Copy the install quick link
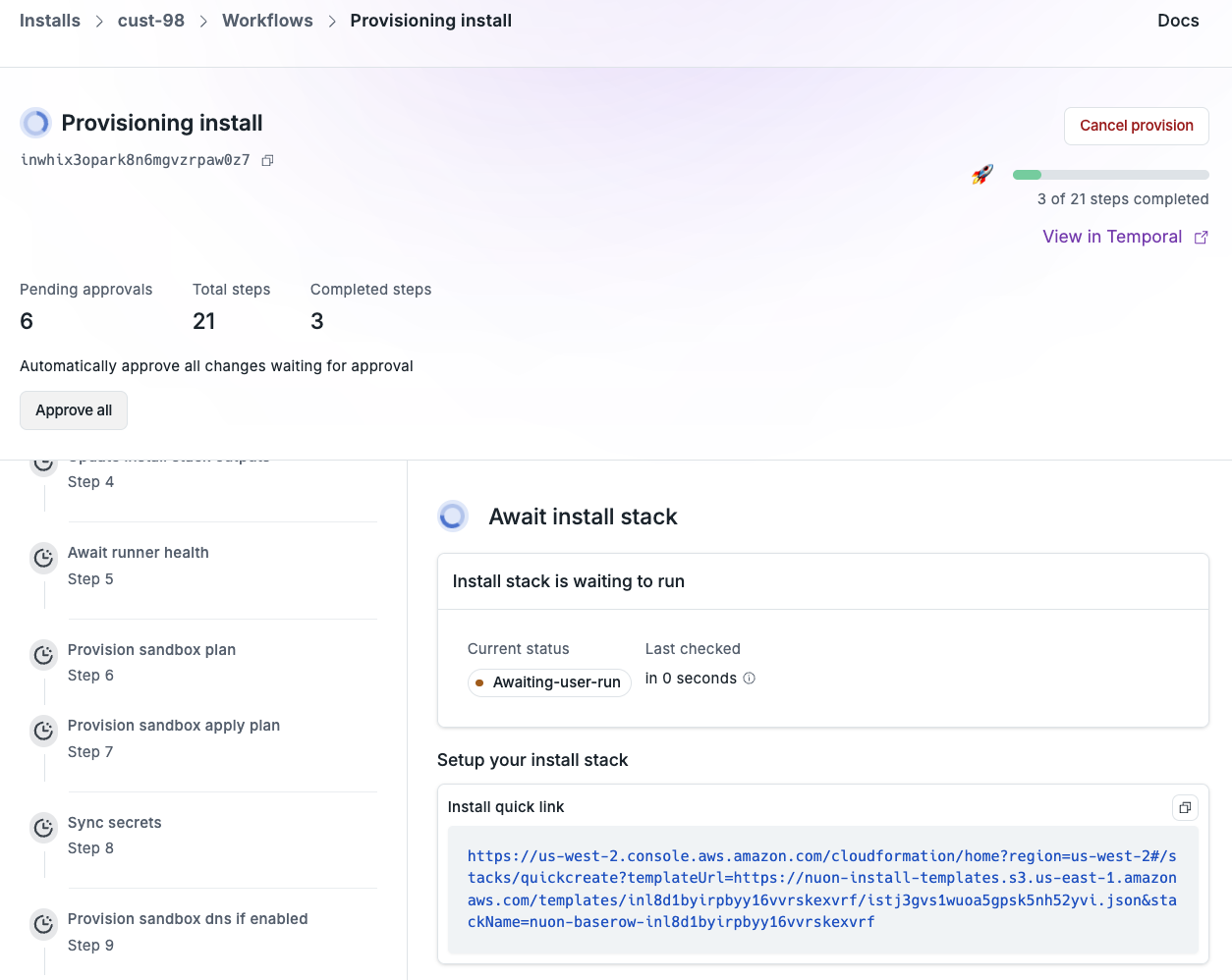 tap(1185, 807)
